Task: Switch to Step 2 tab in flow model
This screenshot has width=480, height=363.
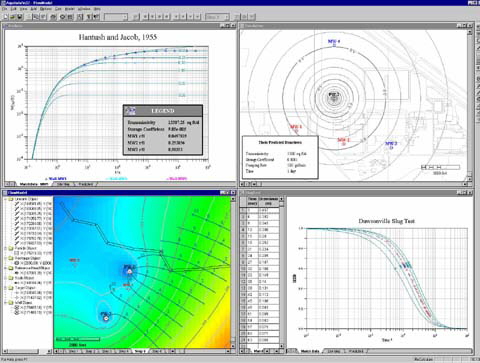Action: [x=90, y=351]
